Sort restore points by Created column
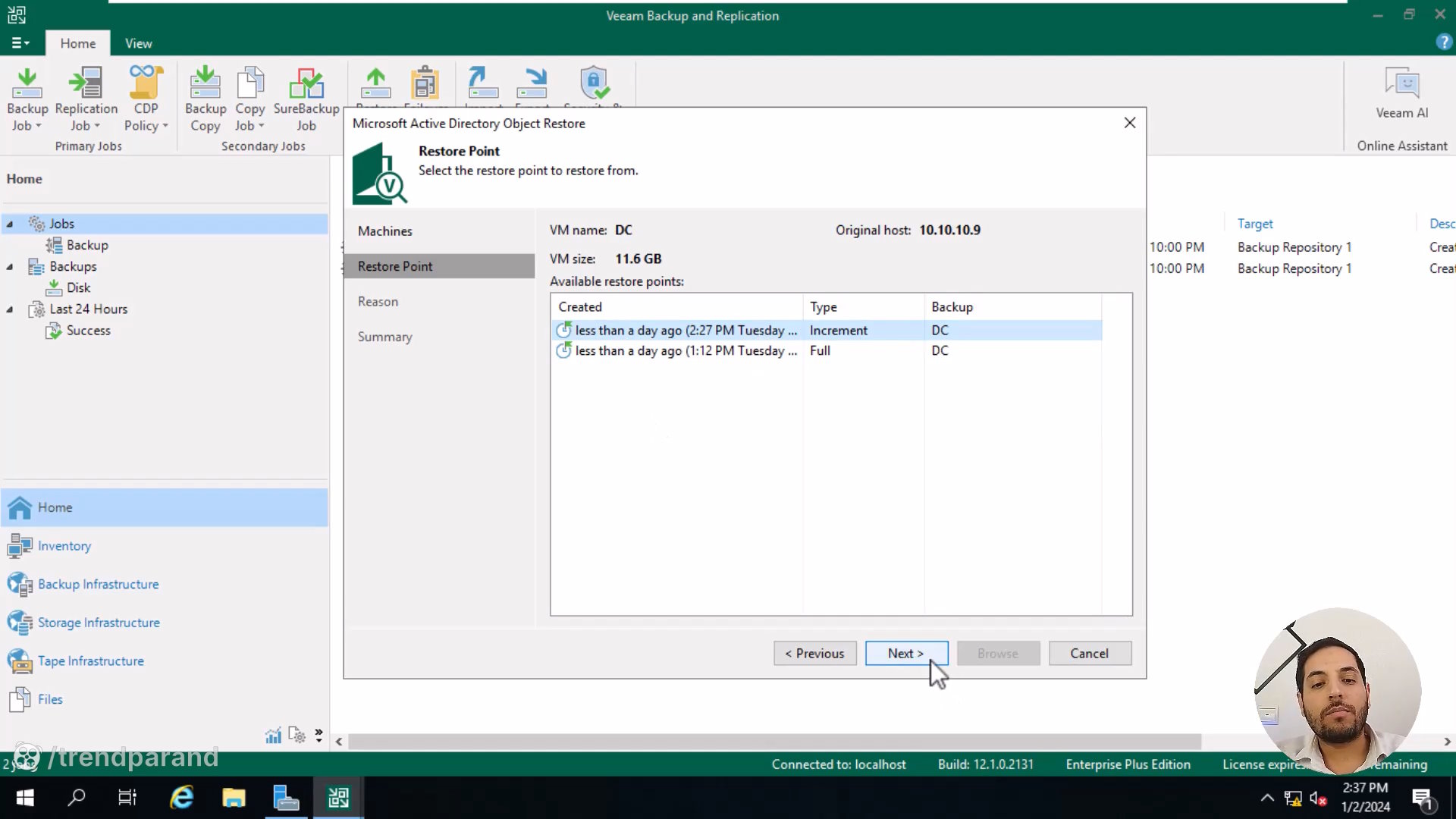The height and width of the screenshot is (819, 1456). coord(677,307)
